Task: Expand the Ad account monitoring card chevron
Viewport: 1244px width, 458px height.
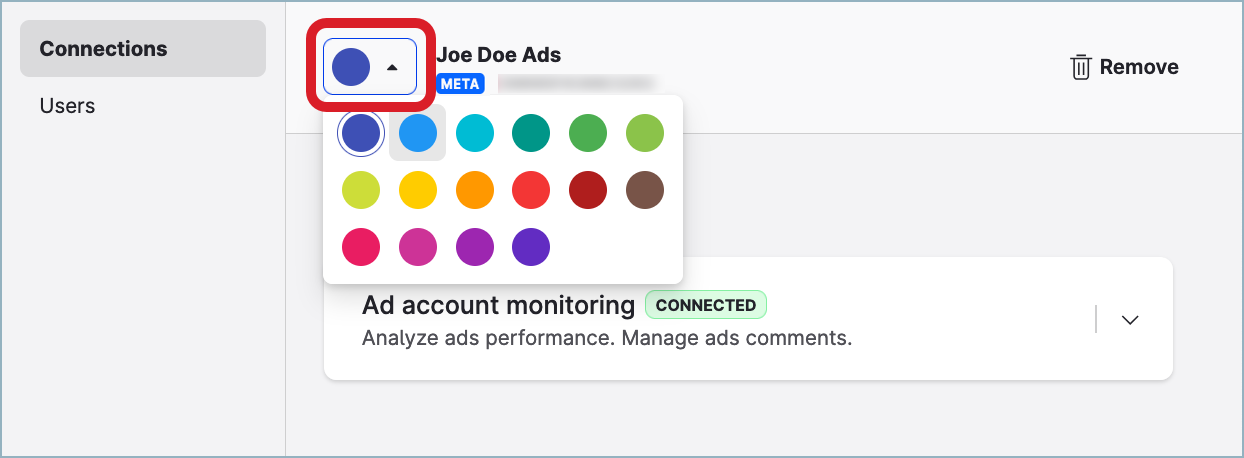Action: tap(1130, 320)
